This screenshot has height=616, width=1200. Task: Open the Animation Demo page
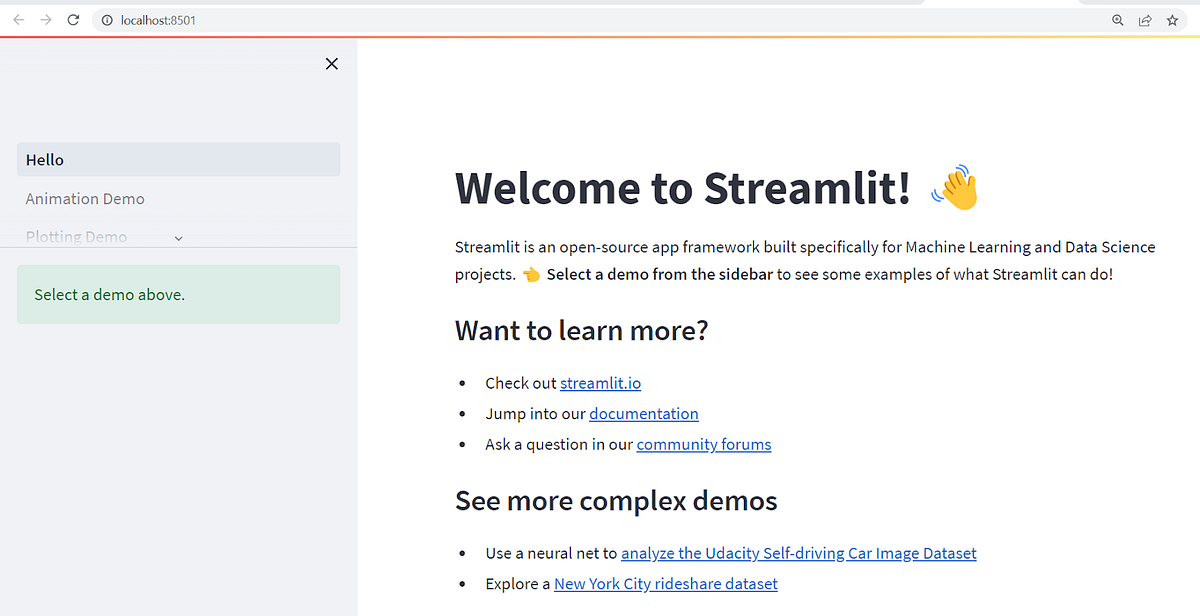[x=85, y=198]
